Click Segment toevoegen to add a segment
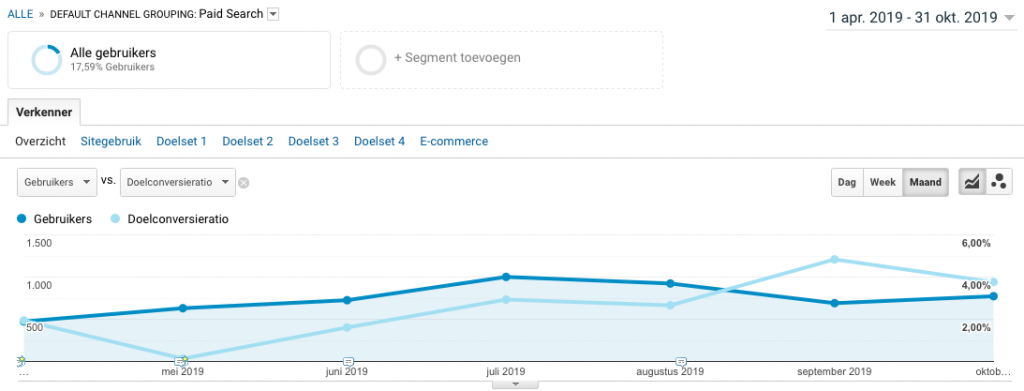Screen dimensions: 1024x391 pyautogui.click(x=457, y=57)
